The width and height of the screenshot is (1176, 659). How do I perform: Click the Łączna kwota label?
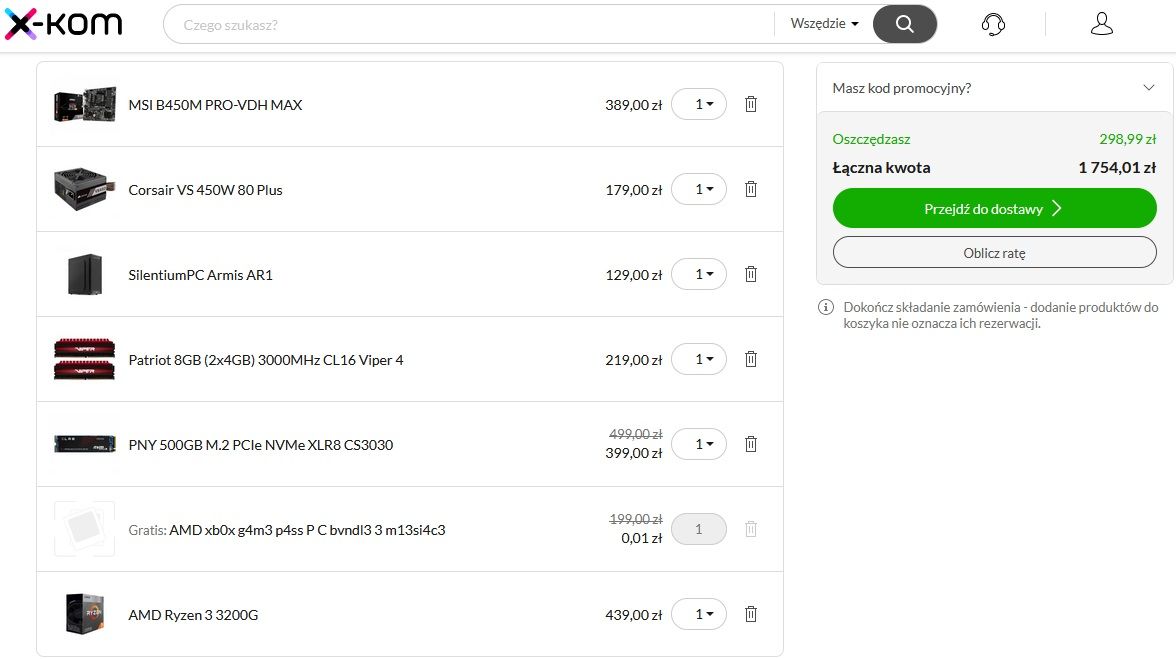[881, 168]
